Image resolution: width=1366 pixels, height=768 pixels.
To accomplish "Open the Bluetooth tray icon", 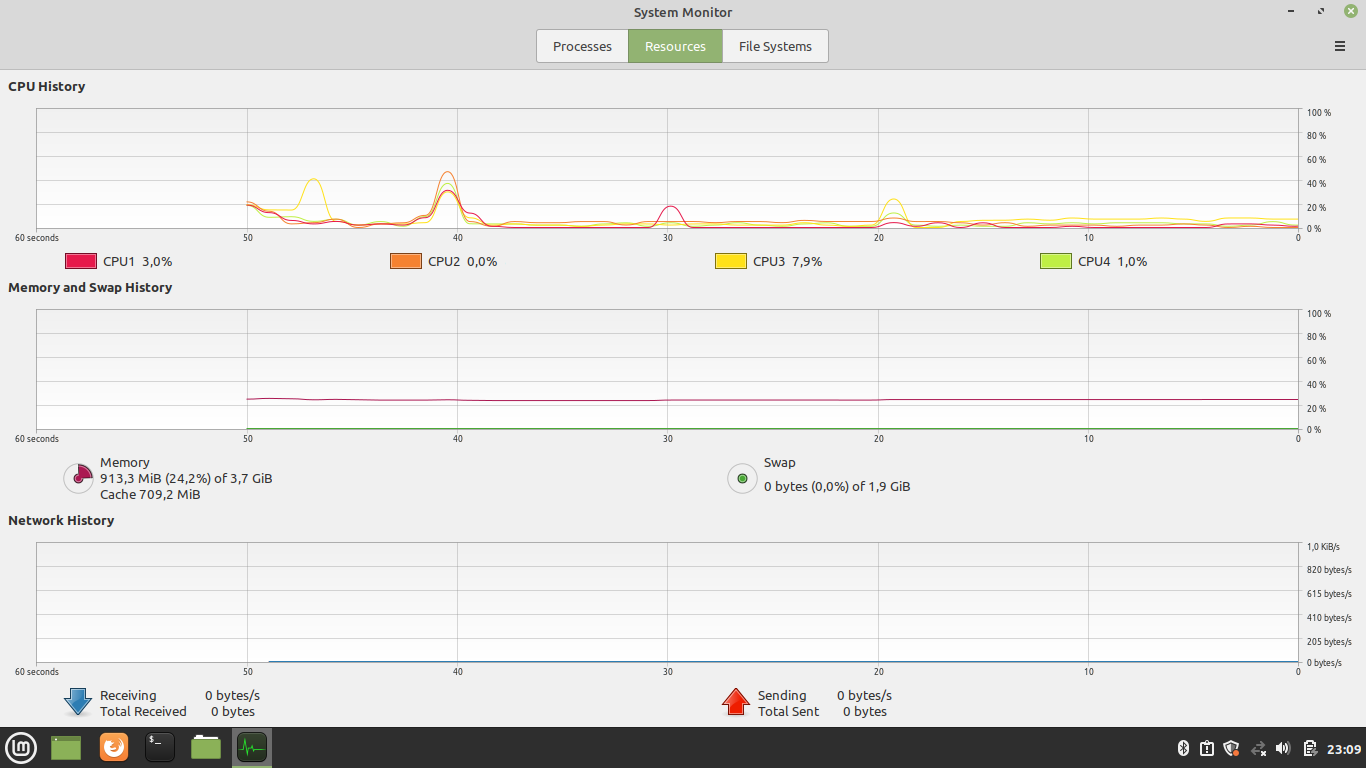I will tap(1182, 748).
